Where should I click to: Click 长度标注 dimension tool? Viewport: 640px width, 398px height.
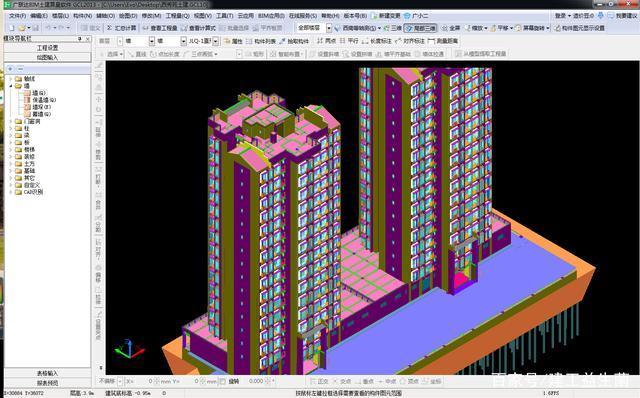(x=377, y=41)
